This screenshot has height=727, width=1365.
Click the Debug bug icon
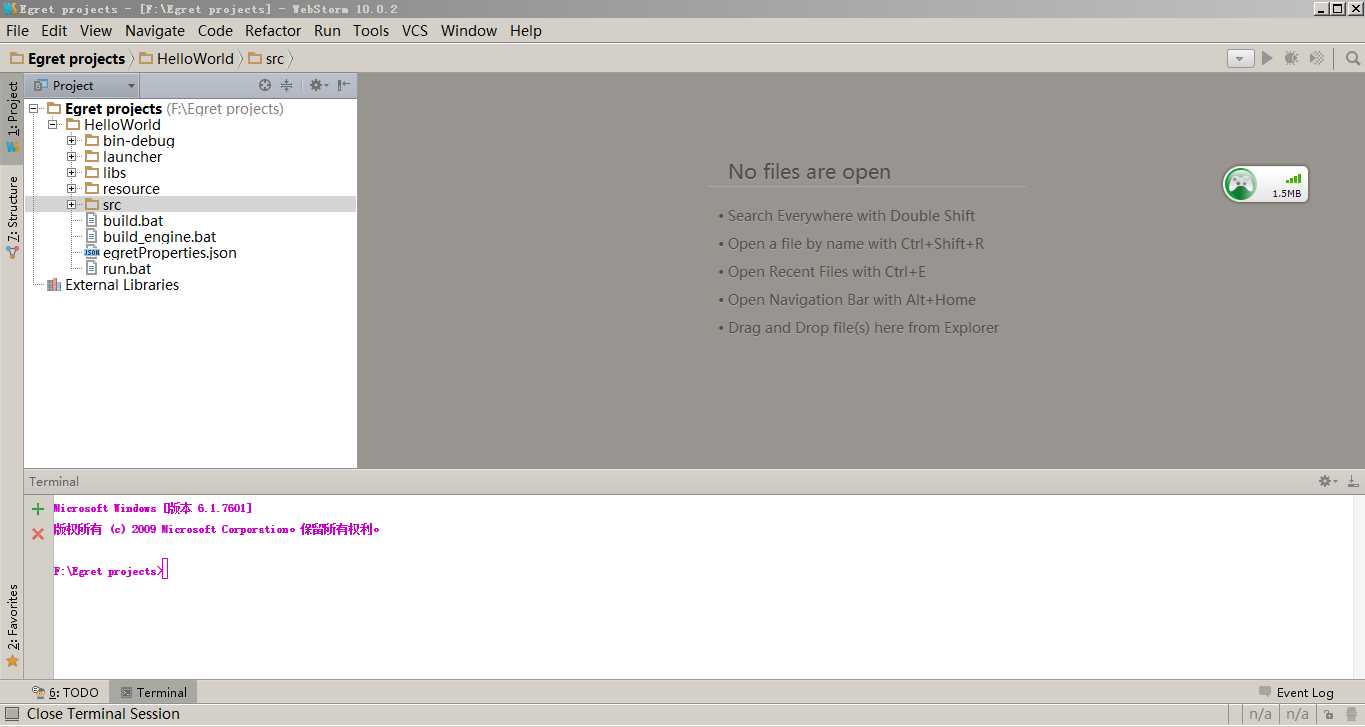coord(1291,59)
